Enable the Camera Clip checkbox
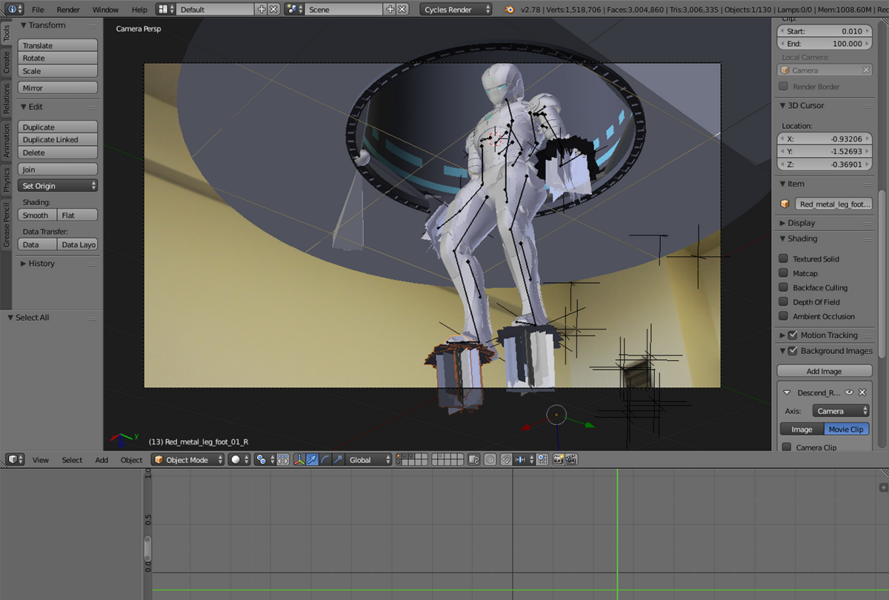889x600 pixels. pos(786,447)
